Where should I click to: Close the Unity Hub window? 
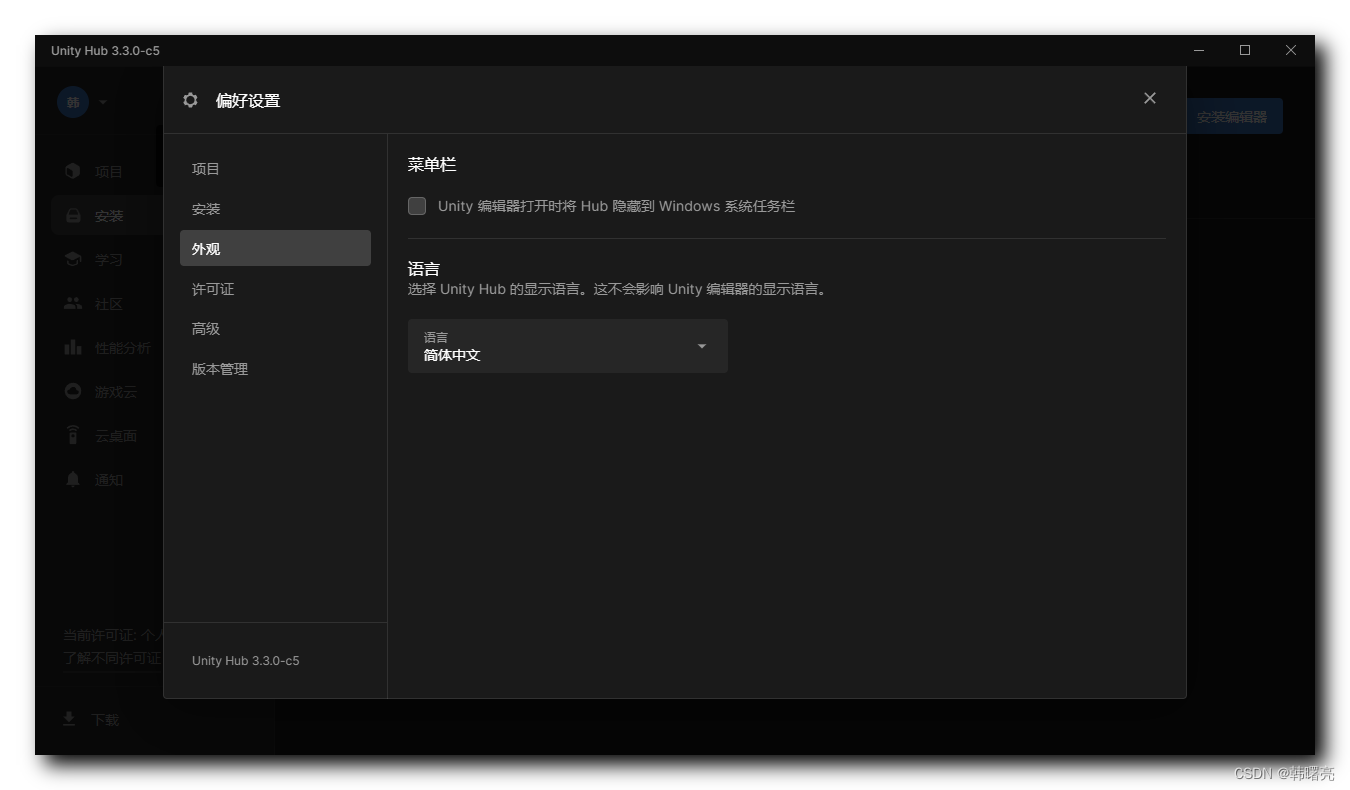tap(1291, 50)
